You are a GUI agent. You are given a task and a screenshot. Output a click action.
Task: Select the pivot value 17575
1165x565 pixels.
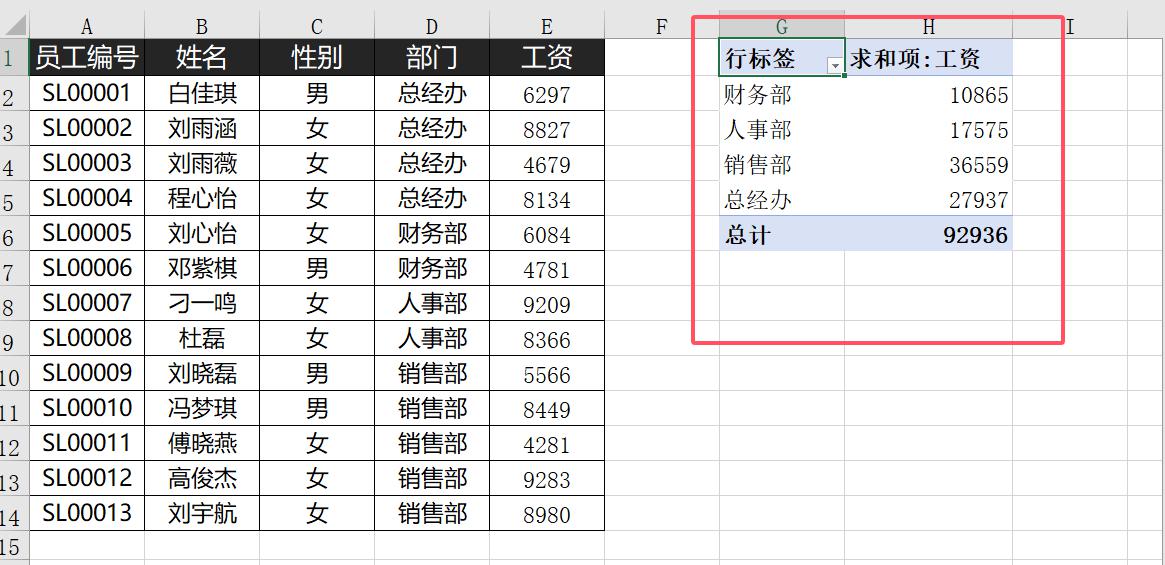click(x=928, y=129)
